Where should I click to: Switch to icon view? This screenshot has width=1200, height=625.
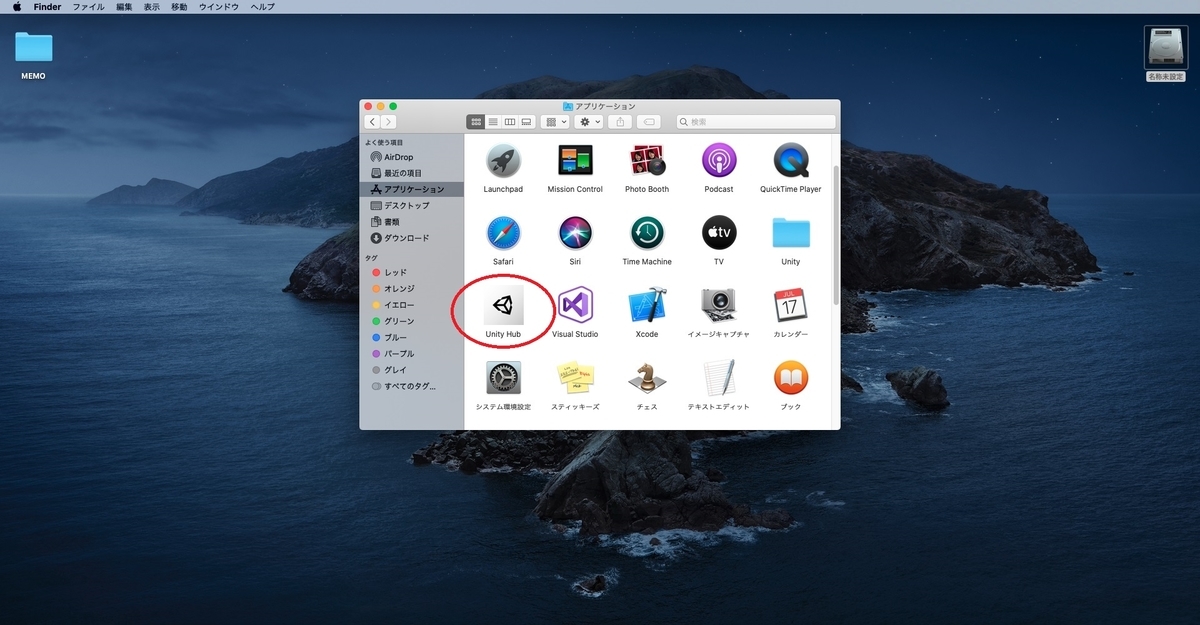tap(476, 122)
